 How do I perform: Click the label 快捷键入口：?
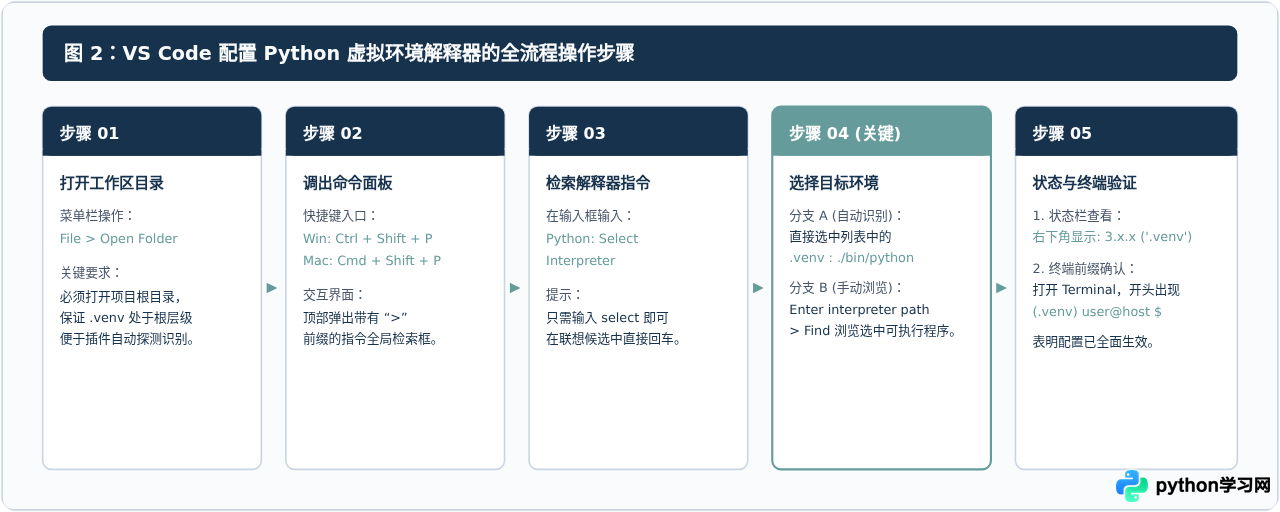tap(340, 215)
